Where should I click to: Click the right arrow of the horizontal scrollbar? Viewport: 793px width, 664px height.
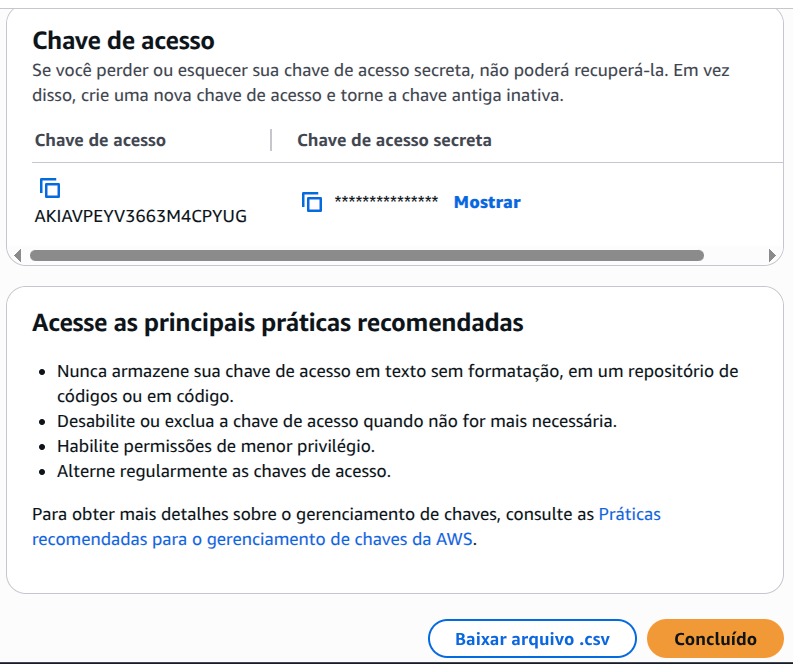click(x=771, y=255)
